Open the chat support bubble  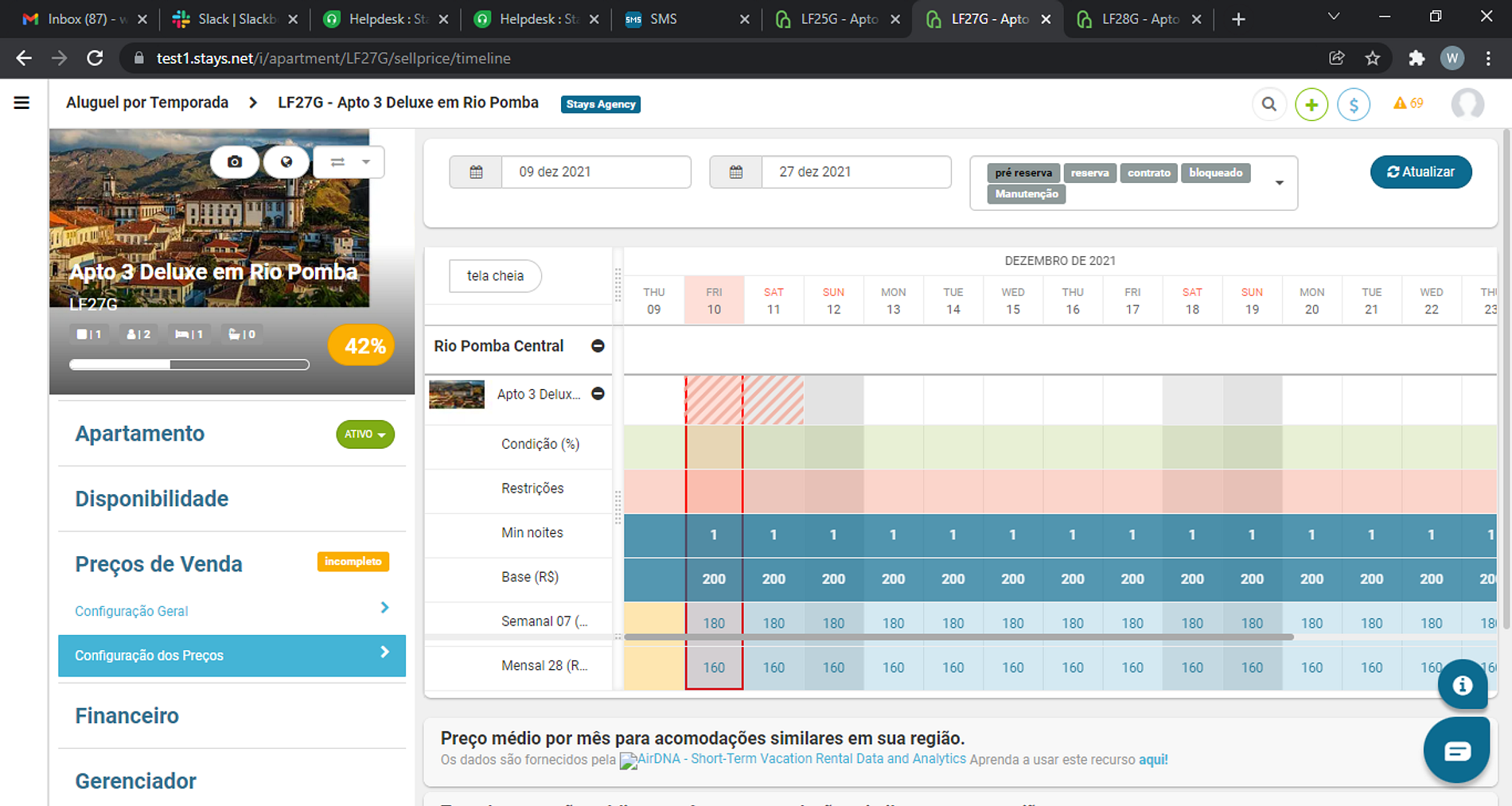1456,750
